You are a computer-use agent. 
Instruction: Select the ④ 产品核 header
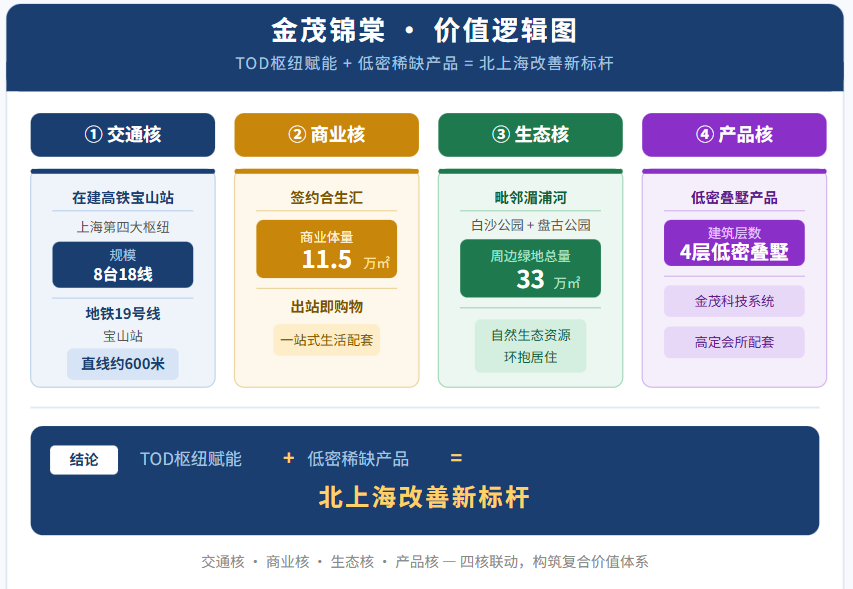tap(734, 135)
